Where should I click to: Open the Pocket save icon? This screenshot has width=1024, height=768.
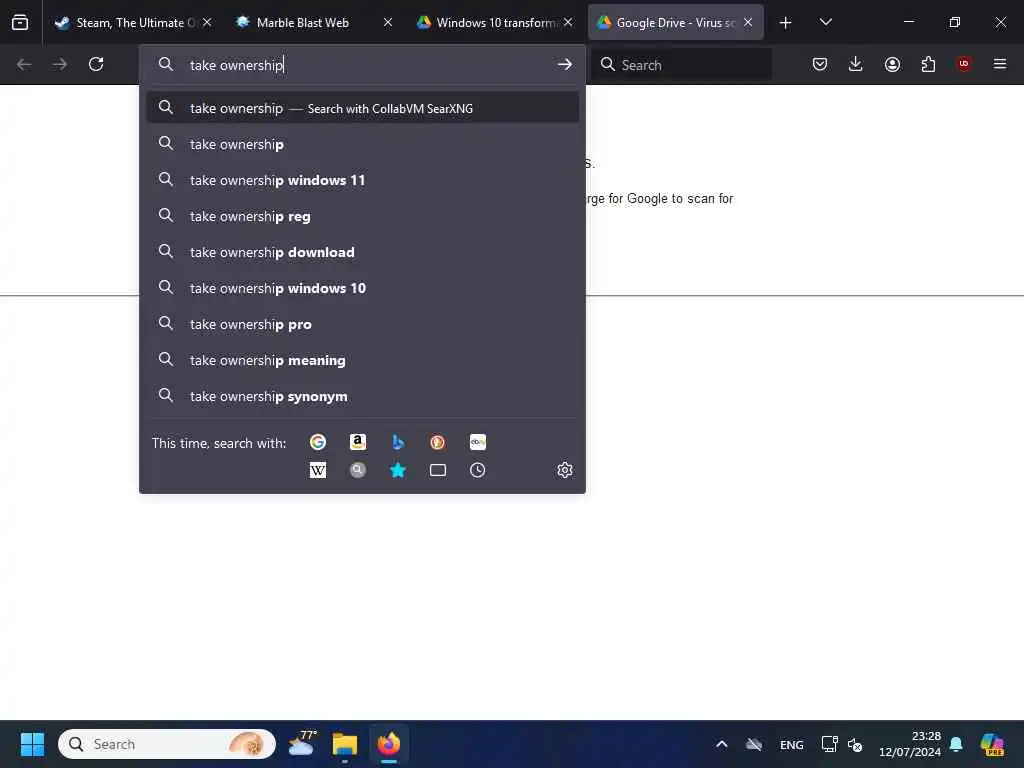820,64
